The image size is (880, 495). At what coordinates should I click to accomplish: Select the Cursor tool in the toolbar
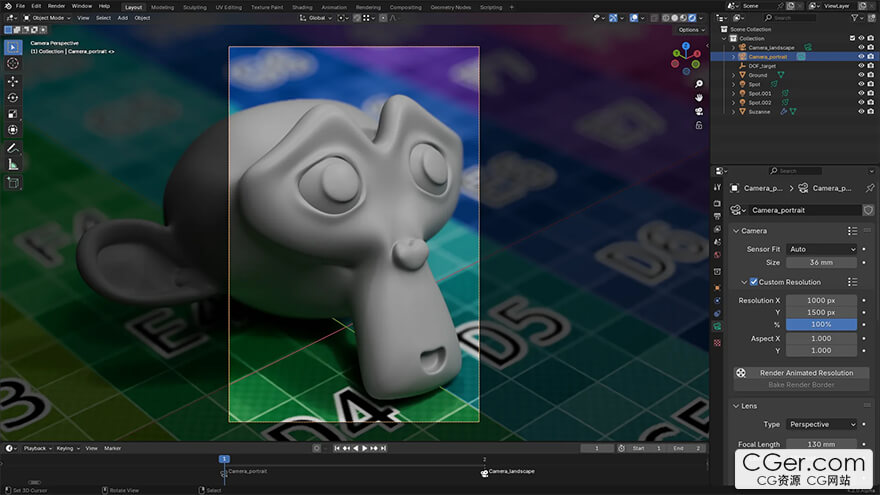pos(13,63)
